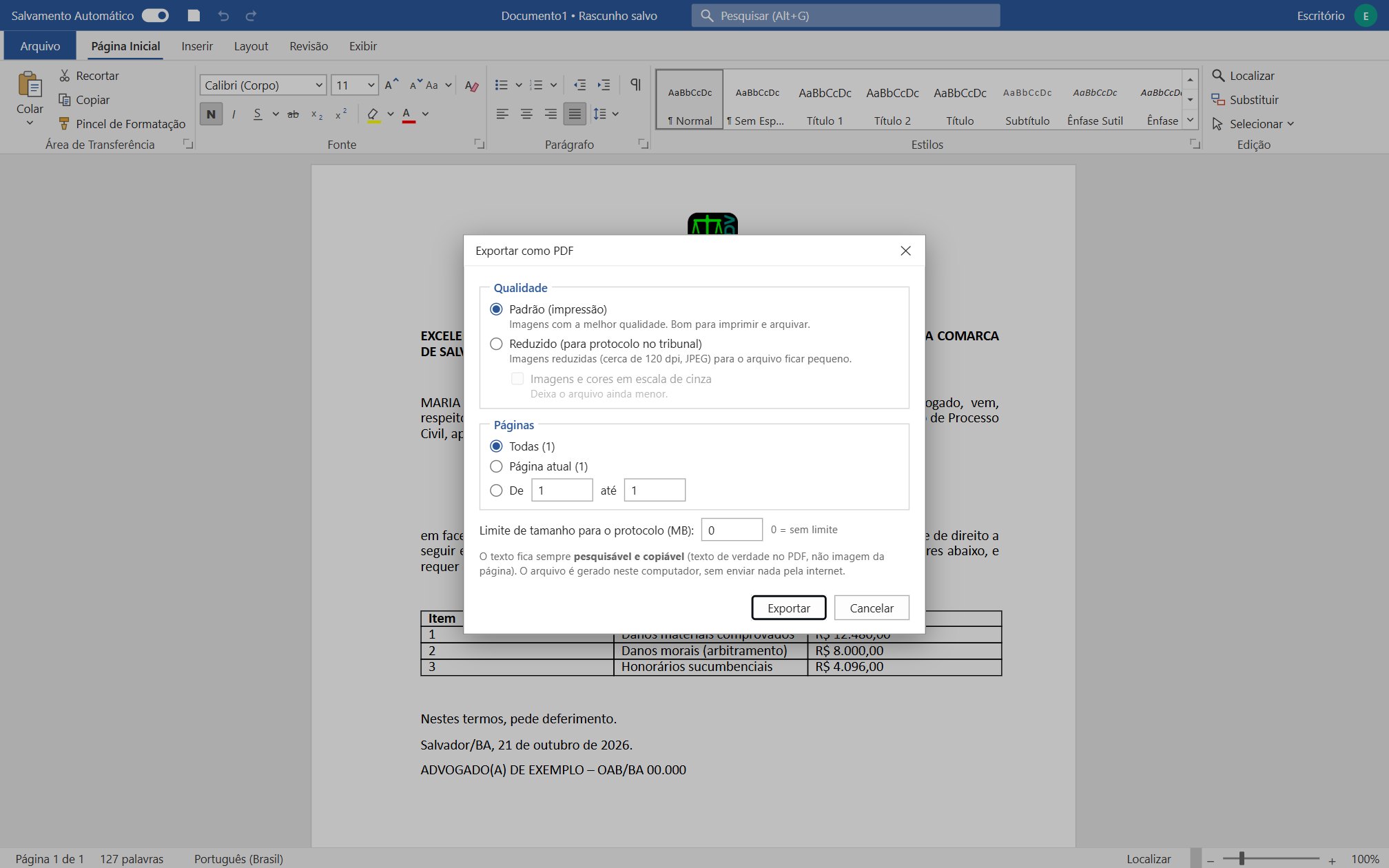Expand the Selecionar dropdown

1290,124
